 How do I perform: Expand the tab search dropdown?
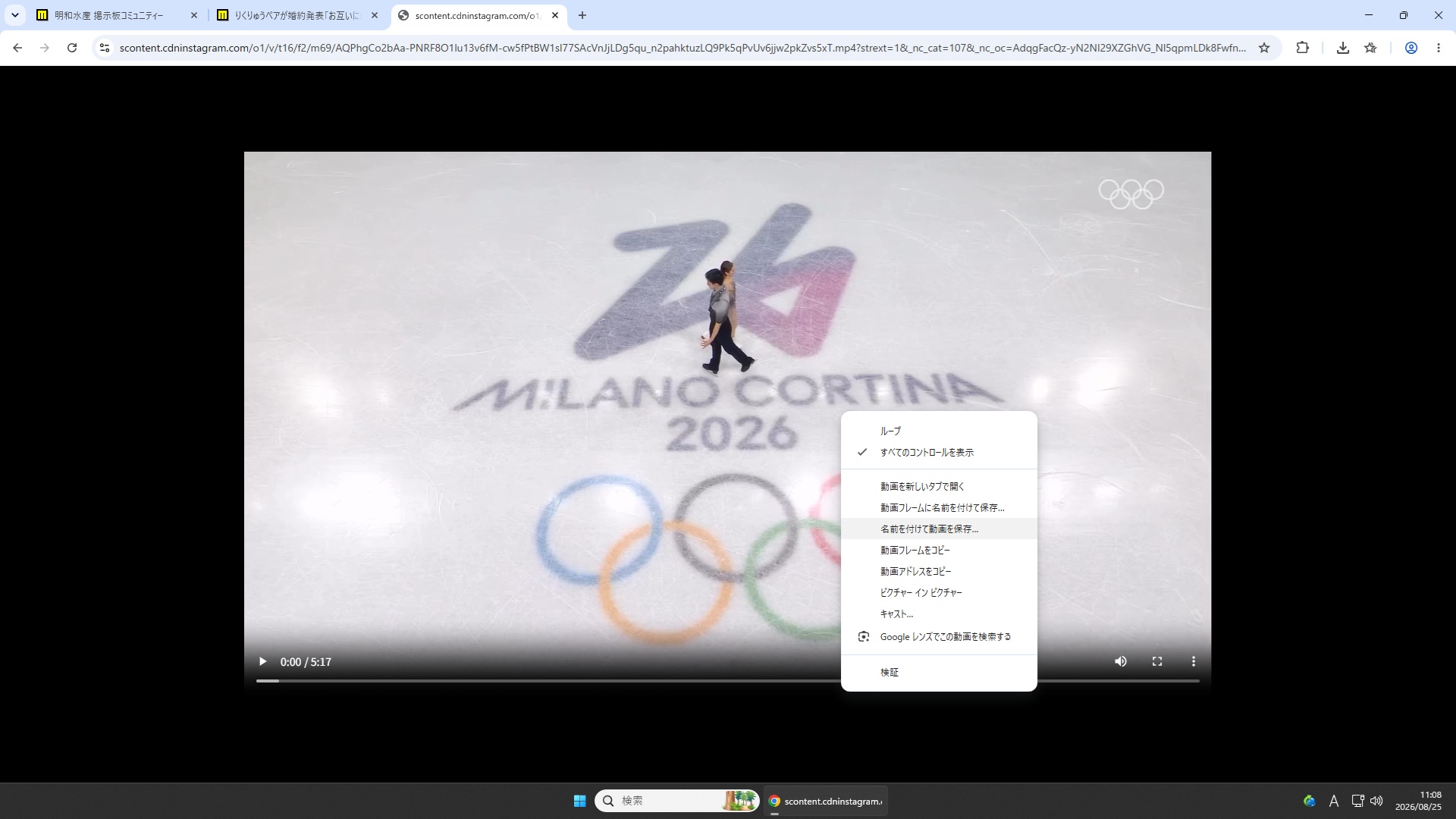point(15,15)
